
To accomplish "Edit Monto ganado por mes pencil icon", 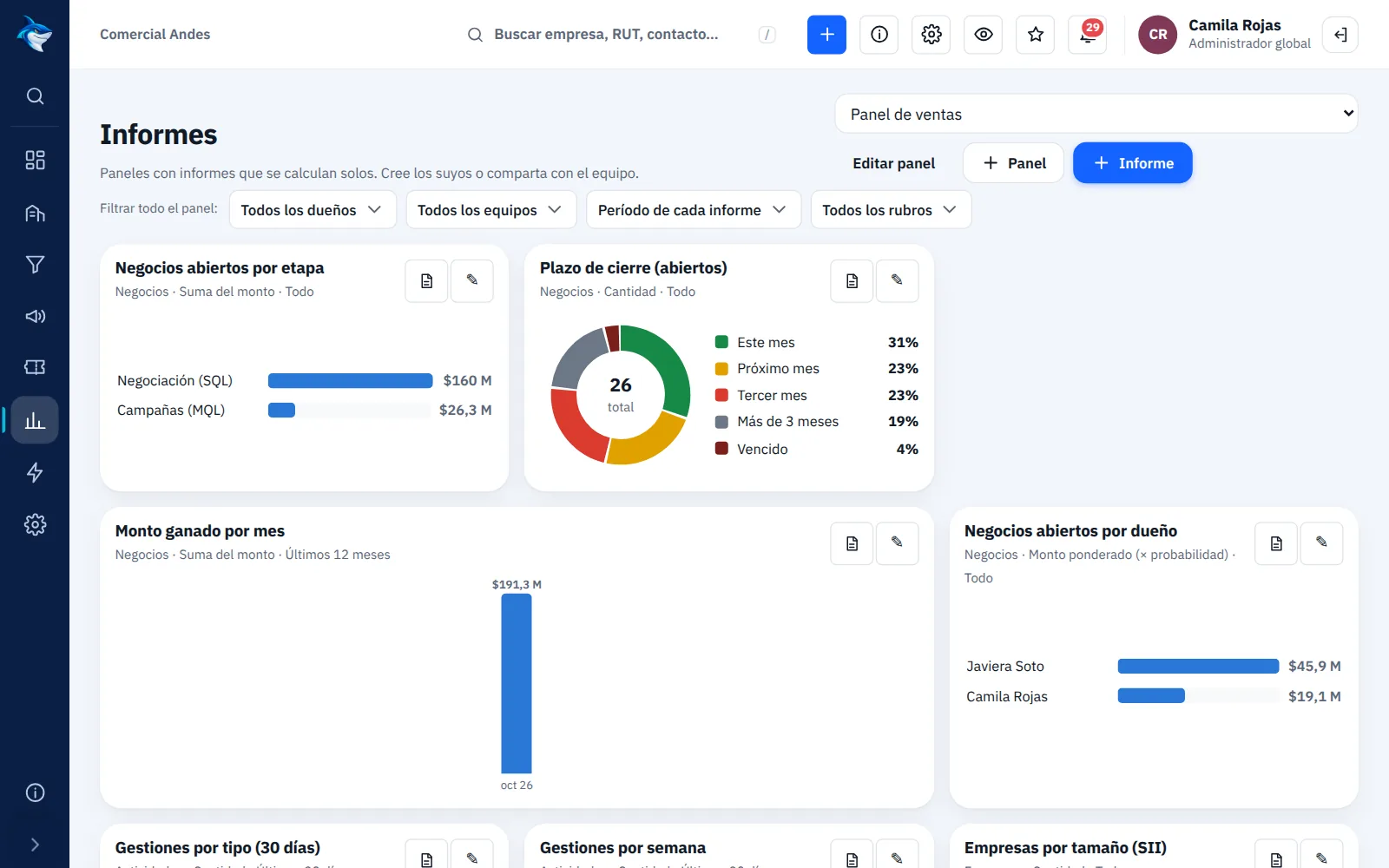I will click(897, 543).
